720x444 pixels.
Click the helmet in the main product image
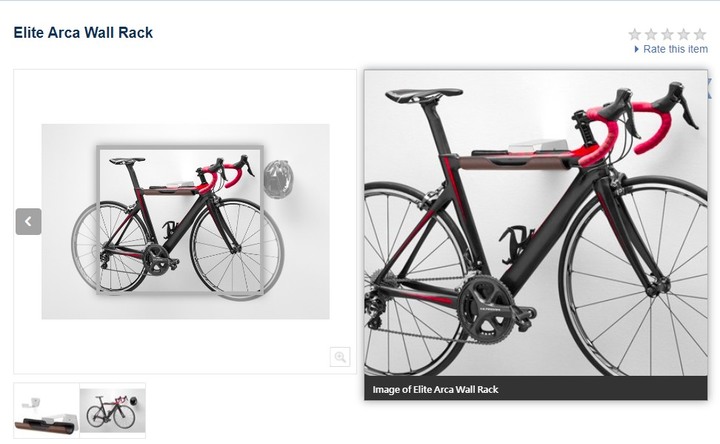tap(279, 180)
